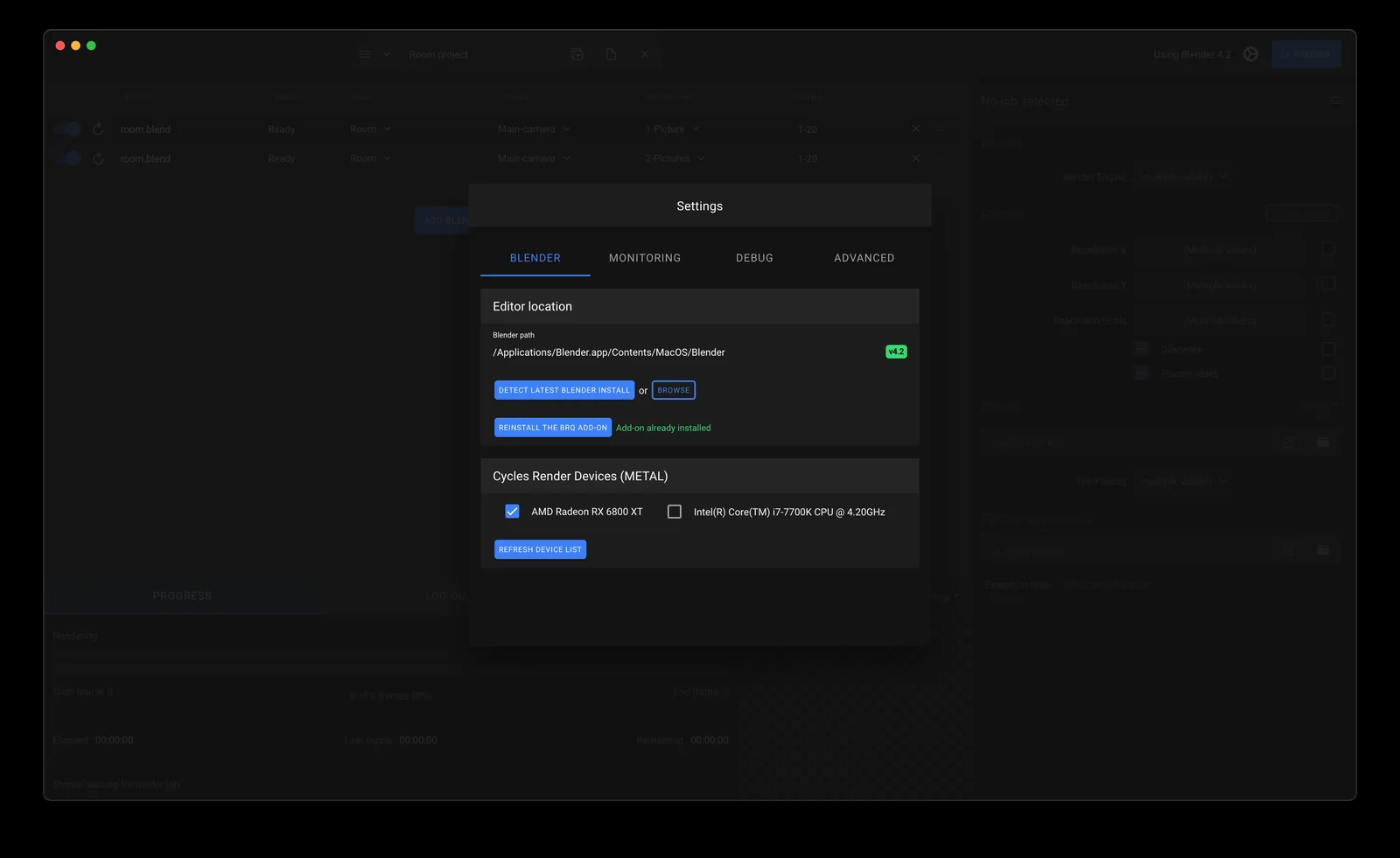Viewport: 1400px width, 858px height.
Task: Click the refresh icon on the first room.blend job
Action: pos(96,129)
